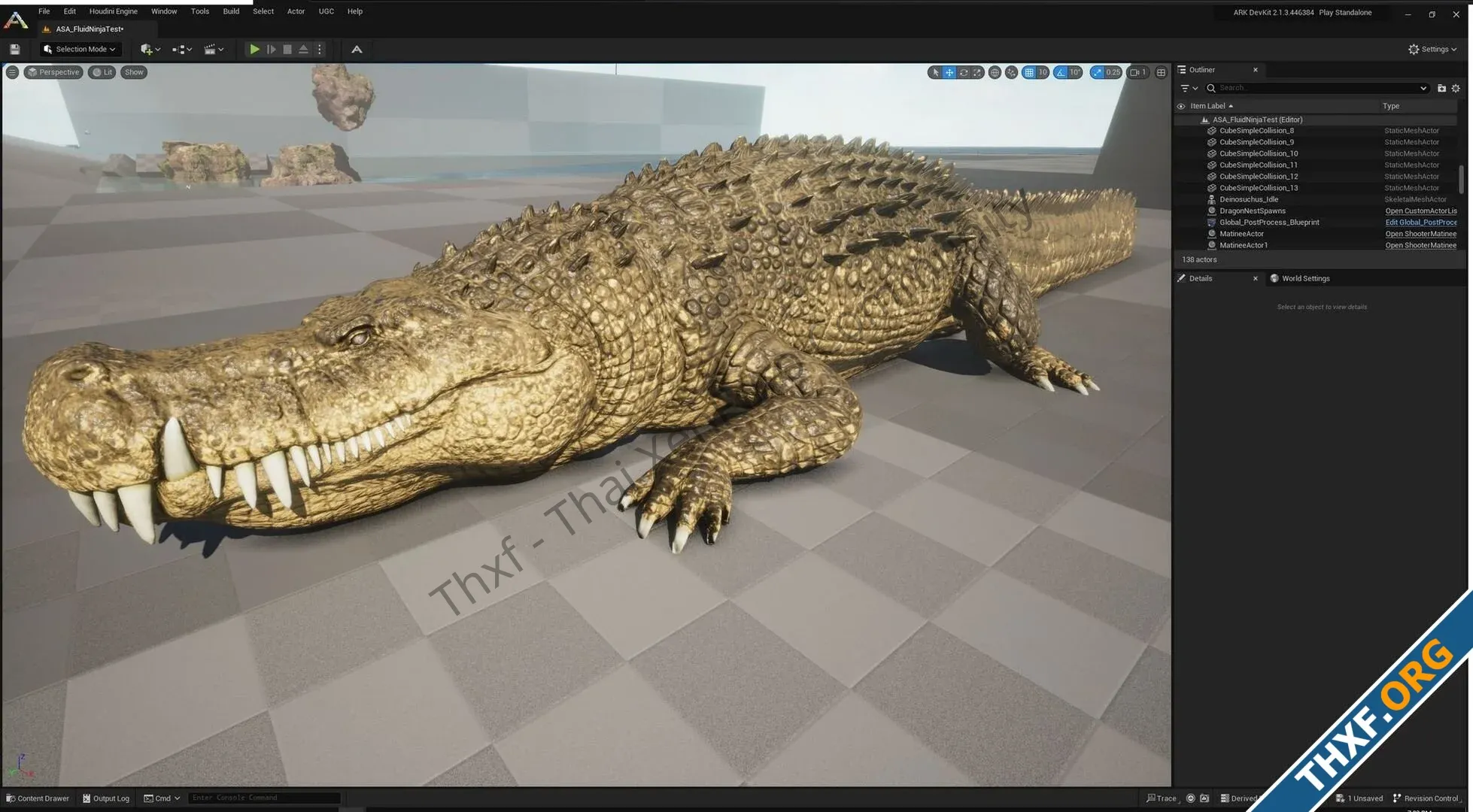Click the Open CustomActorLis link for DragonNestSpawns

[x=1420, y=211]
